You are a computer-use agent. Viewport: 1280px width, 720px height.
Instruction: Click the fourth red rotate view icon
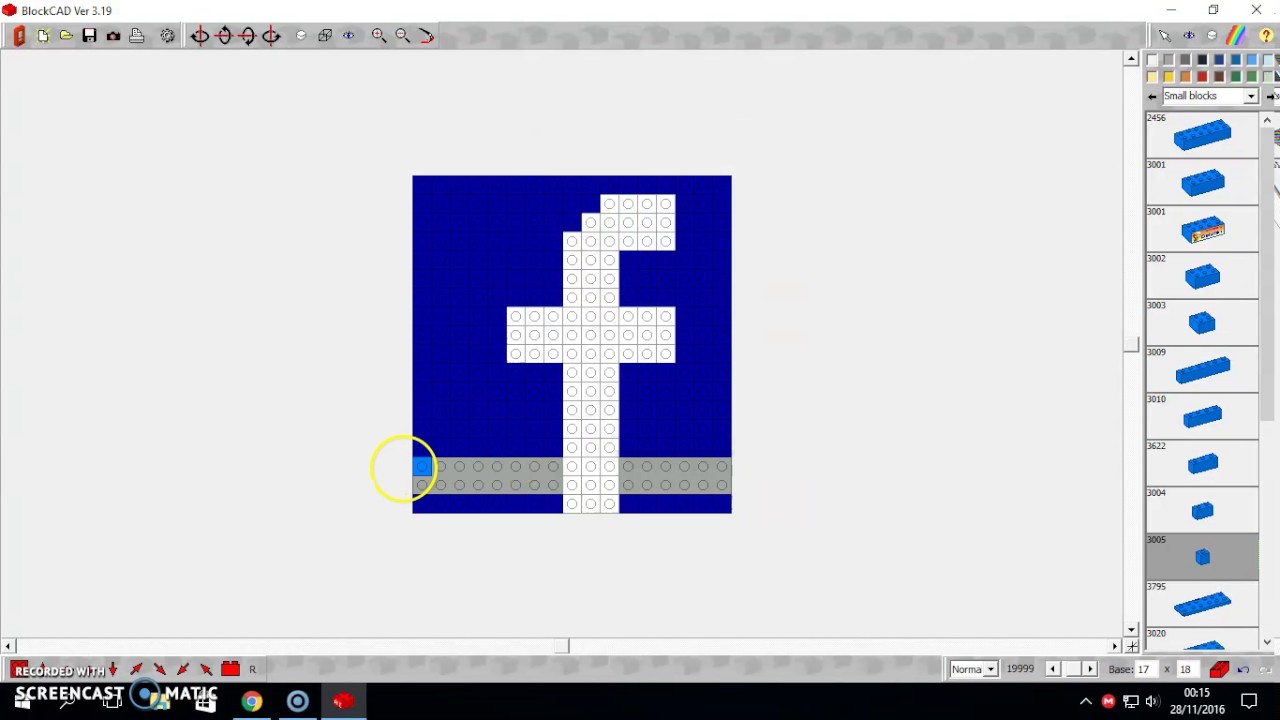click(x=272, y=36)
